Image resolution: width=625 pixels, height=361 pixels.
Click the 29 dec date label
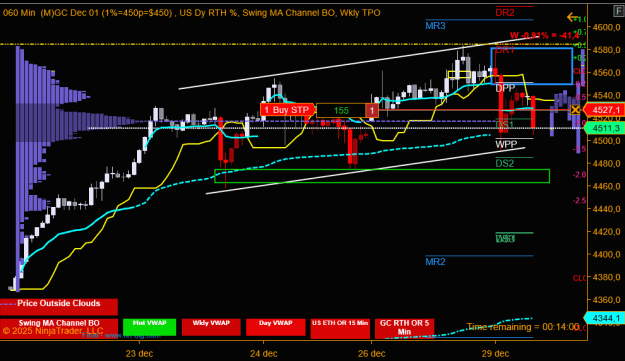495,353
